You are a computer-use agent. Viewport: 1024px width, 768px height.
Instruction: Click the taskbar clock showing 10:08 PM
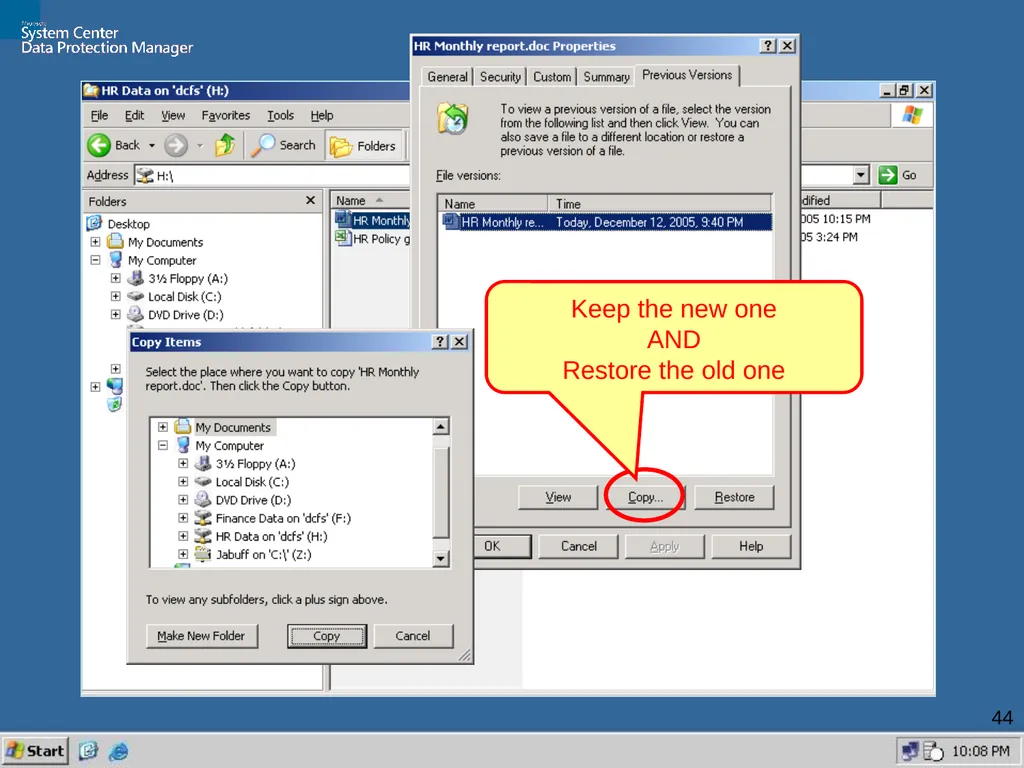click(980, 751)
